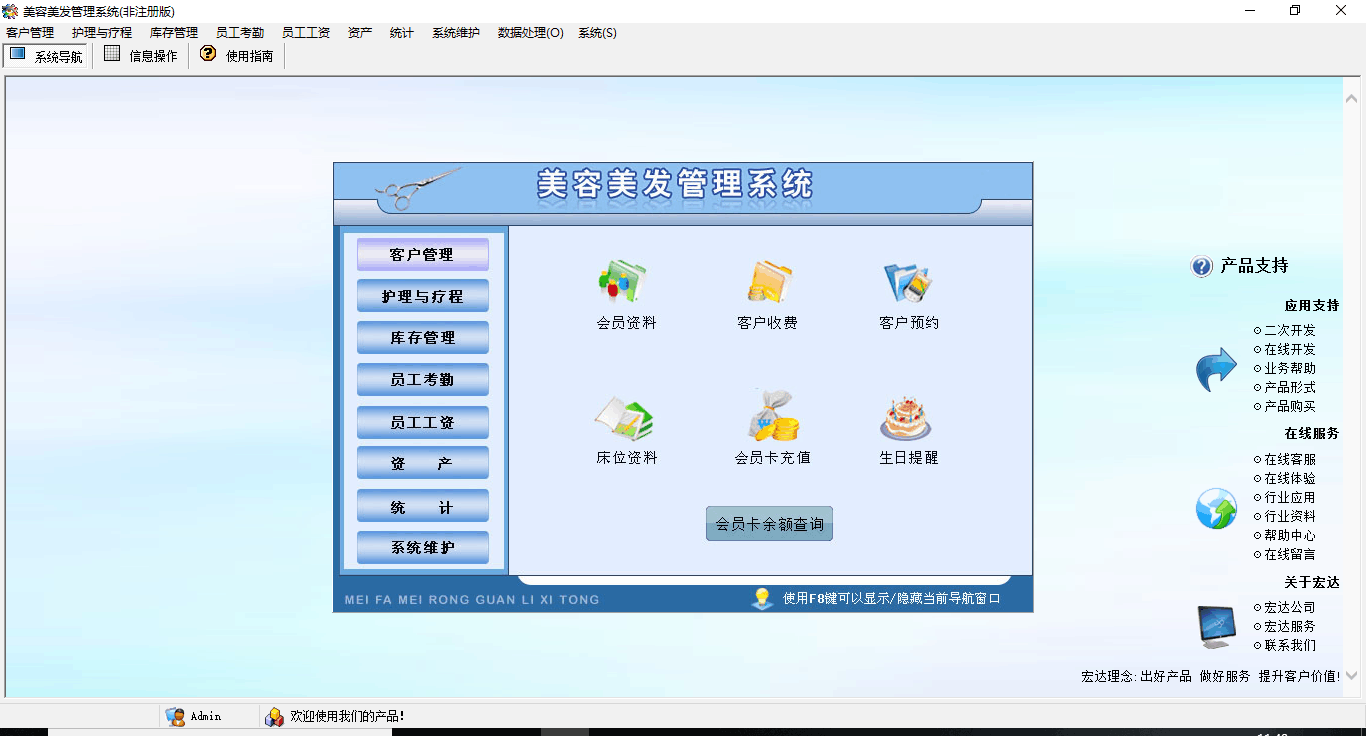Open the 产品购买 link
Image resolution: width=1366 pixels, height=736 pixels.
click(1290, 406)
